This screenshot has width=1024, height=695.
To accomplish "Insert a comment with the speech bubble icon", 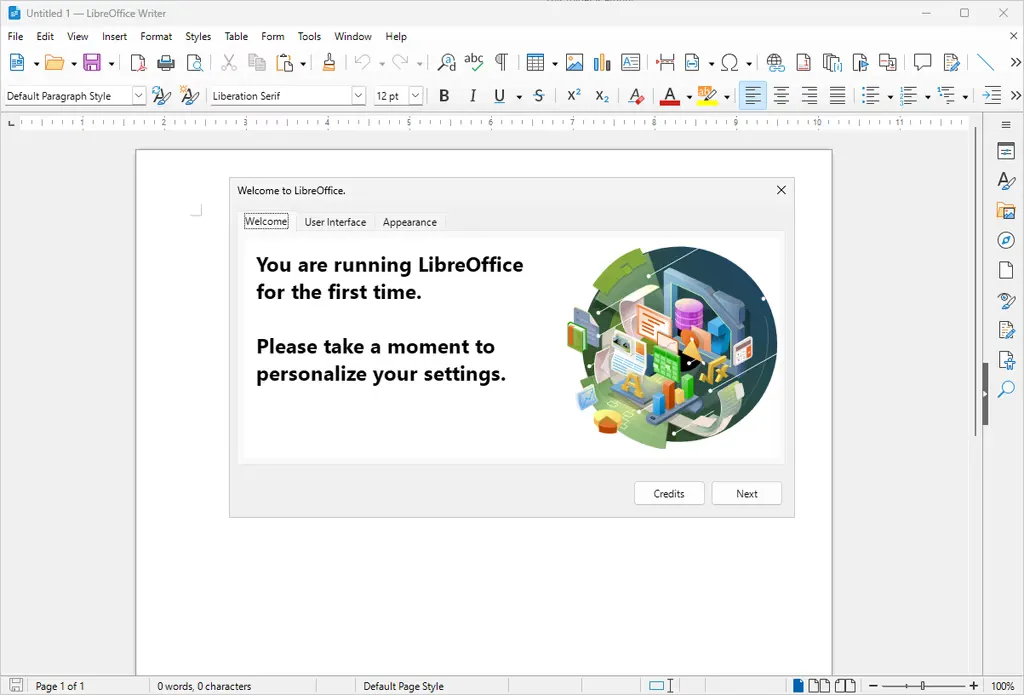I will point(922,63).
